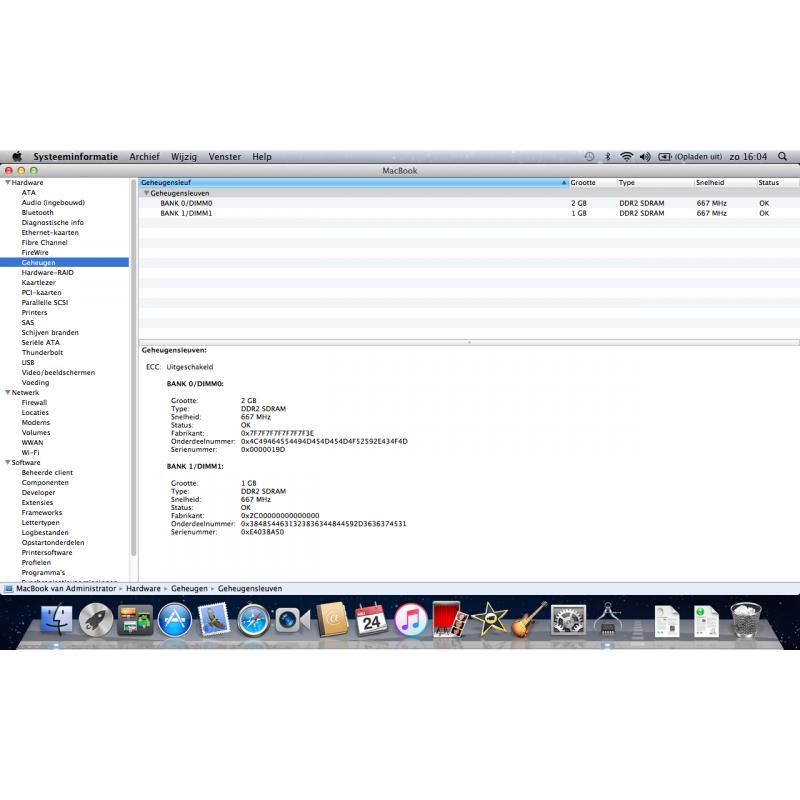Screen dimensions: 800x800
Task: Open System Preferences gear in Dock
Action: (x=568, y=619)
